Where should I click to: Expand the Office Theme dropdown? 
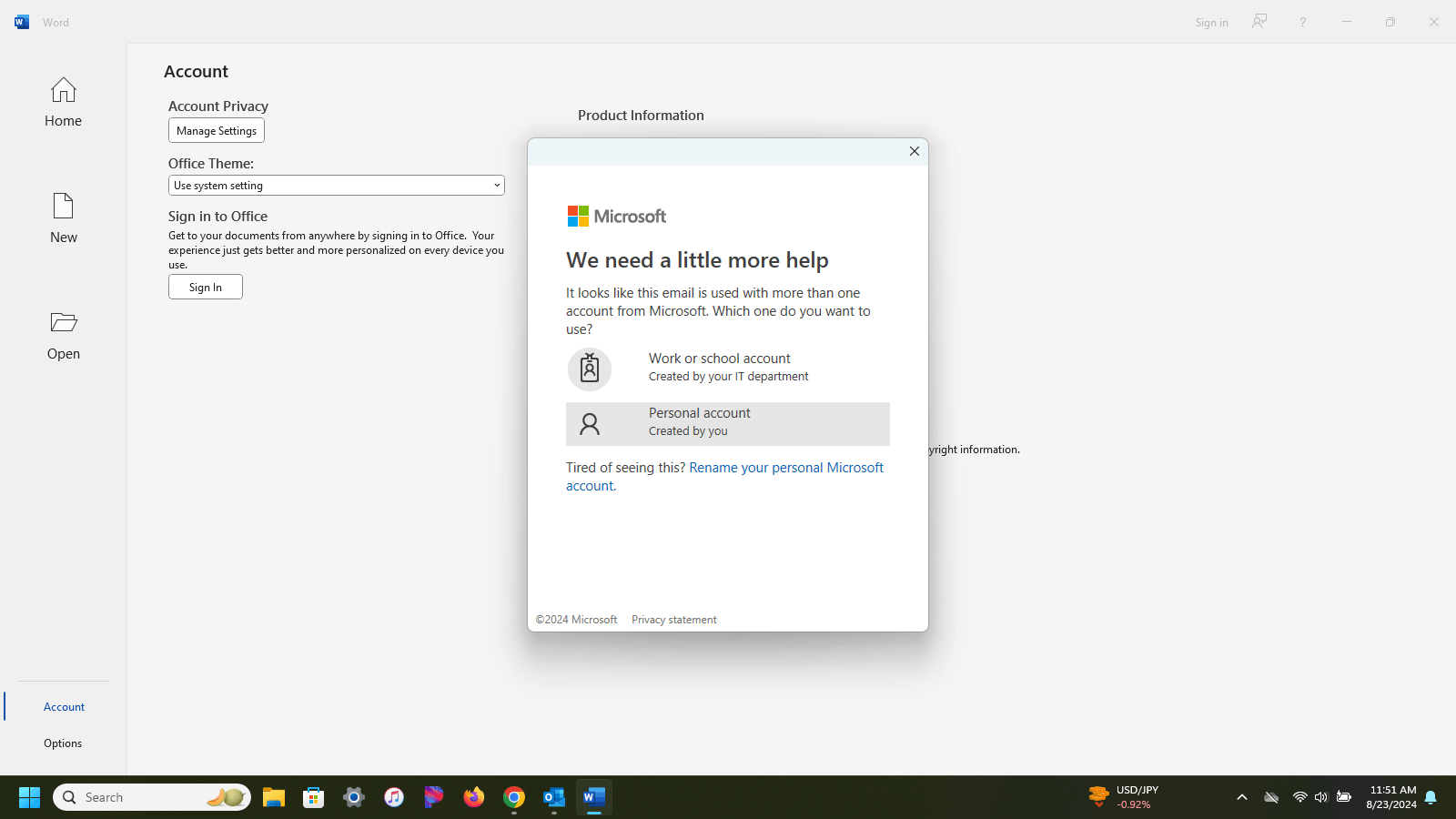pos(337,186)
